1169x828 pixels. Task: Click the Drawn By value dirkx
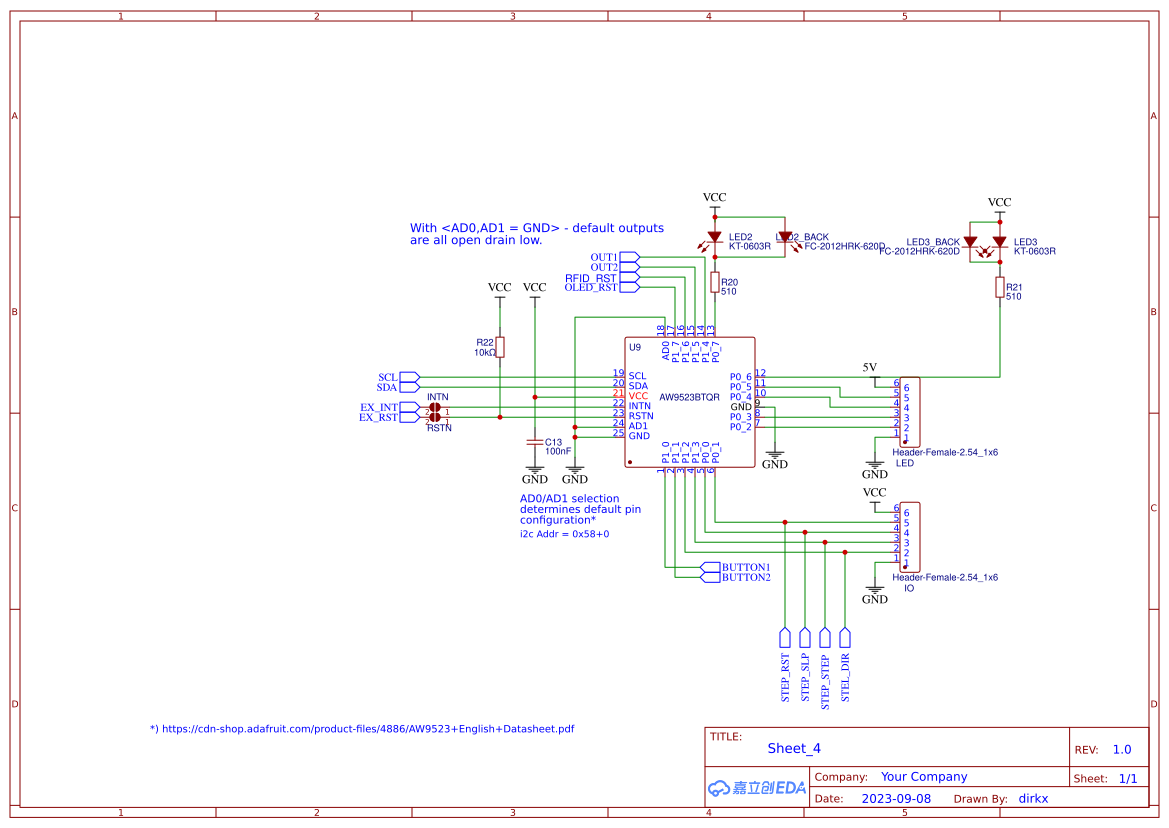[1032, 798]
